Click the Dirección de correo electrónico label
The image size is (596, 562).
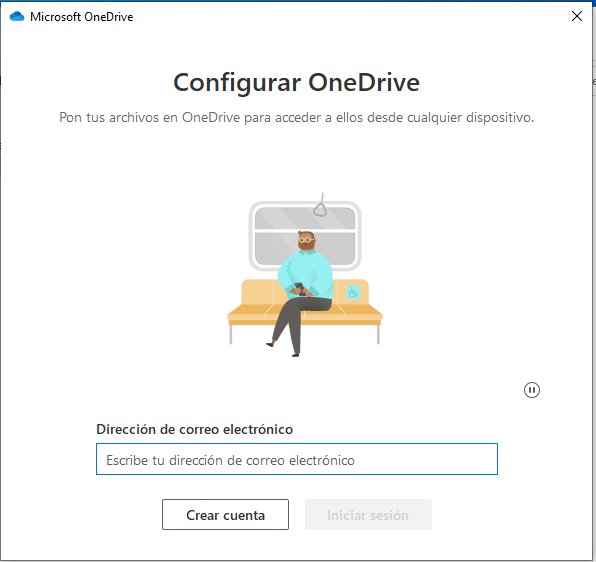(195, 429)
